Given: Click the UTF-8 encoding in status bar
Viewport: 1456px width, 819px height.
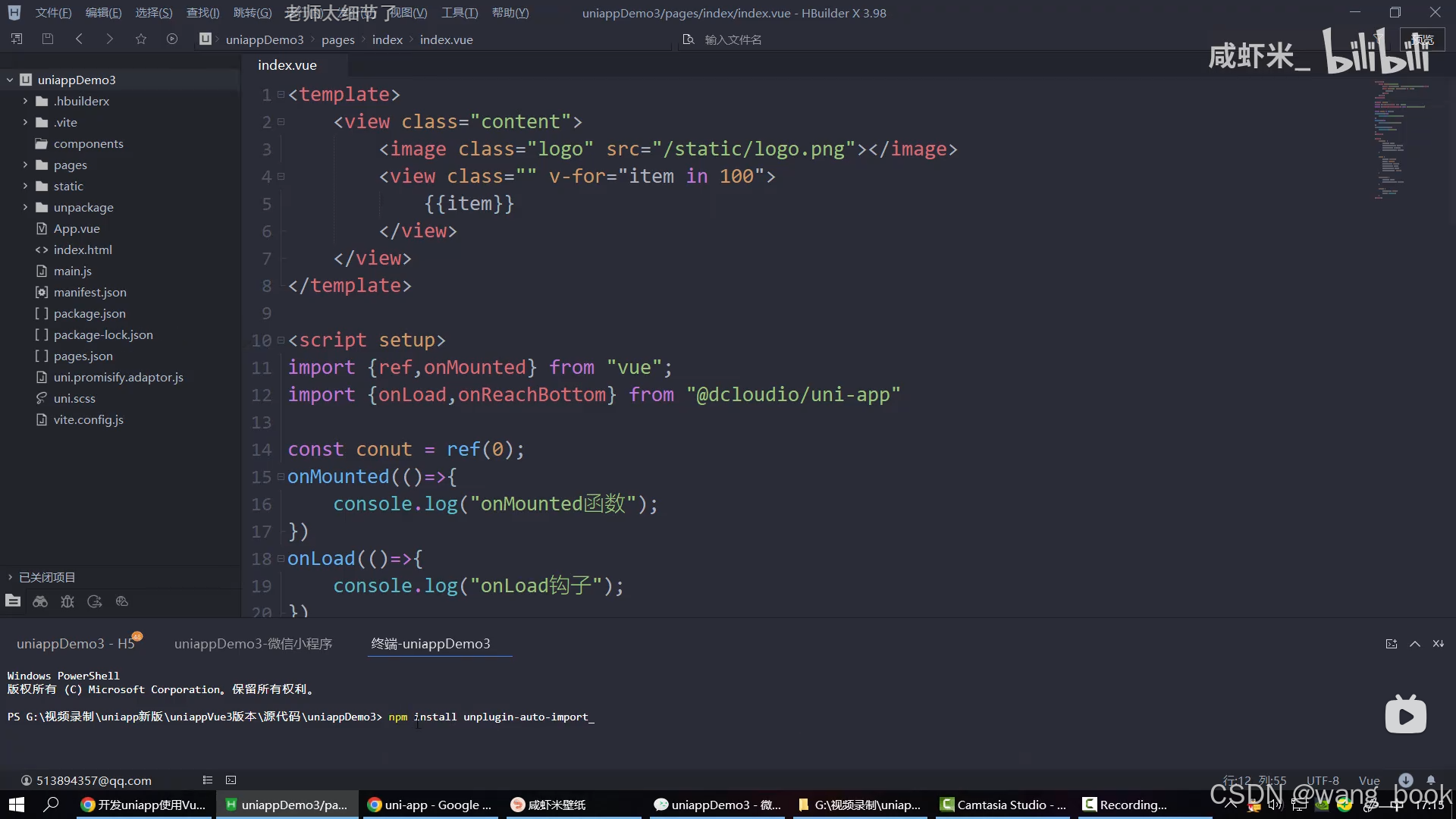Looking at the screenshot, I should [1323, 780].
